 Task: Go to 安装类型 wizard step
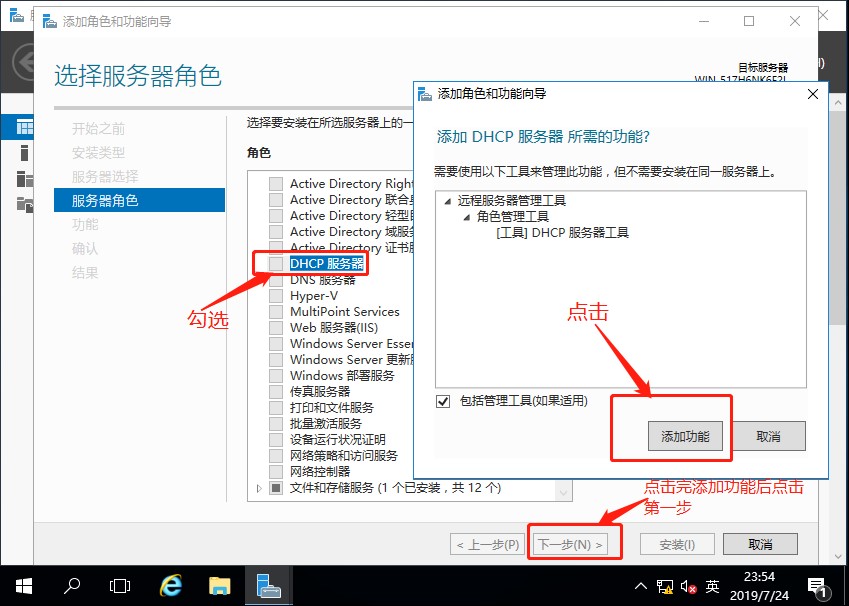click(99, 153)
